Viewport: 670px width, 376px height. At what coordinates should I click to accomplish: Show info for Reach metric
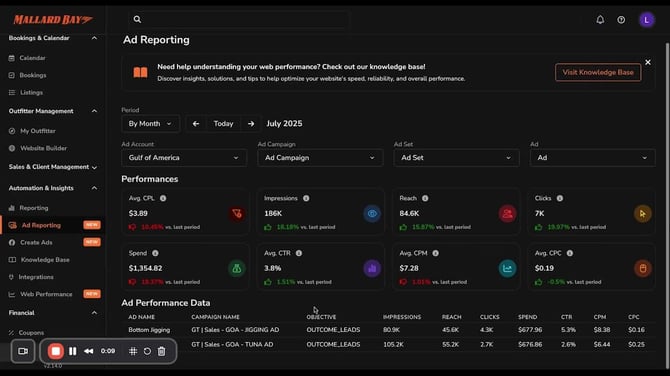[425, 198]
